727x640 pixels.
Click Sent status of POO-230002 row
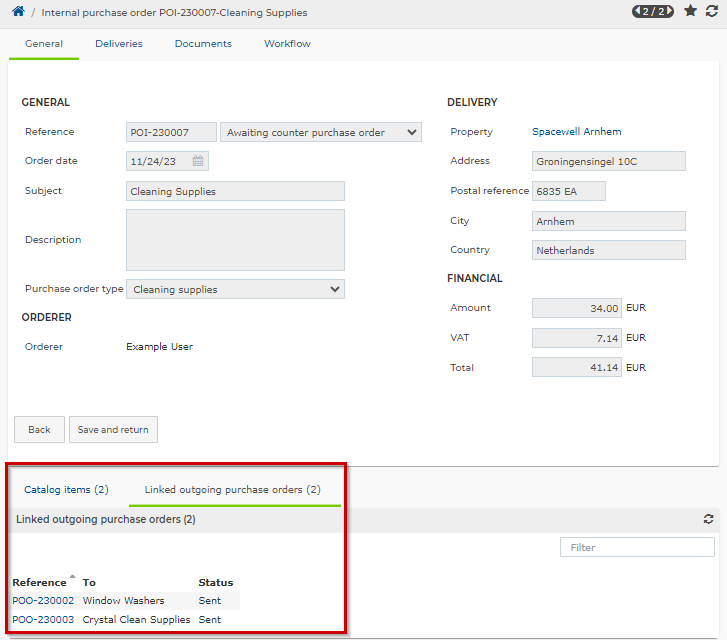tap(210, 601)
